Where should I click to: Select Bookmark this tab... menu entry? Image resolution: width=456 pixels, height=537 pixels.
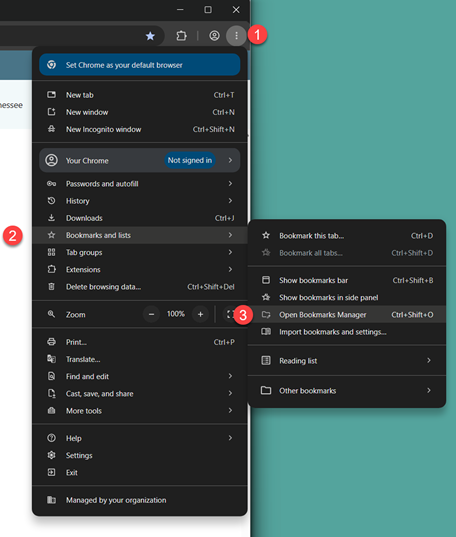tap(347, 236)
